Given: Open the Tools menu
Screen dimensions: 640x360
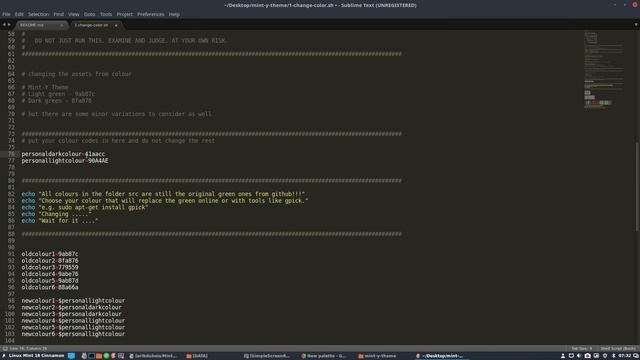Looking at the screenshot, I should coord(106,14).
